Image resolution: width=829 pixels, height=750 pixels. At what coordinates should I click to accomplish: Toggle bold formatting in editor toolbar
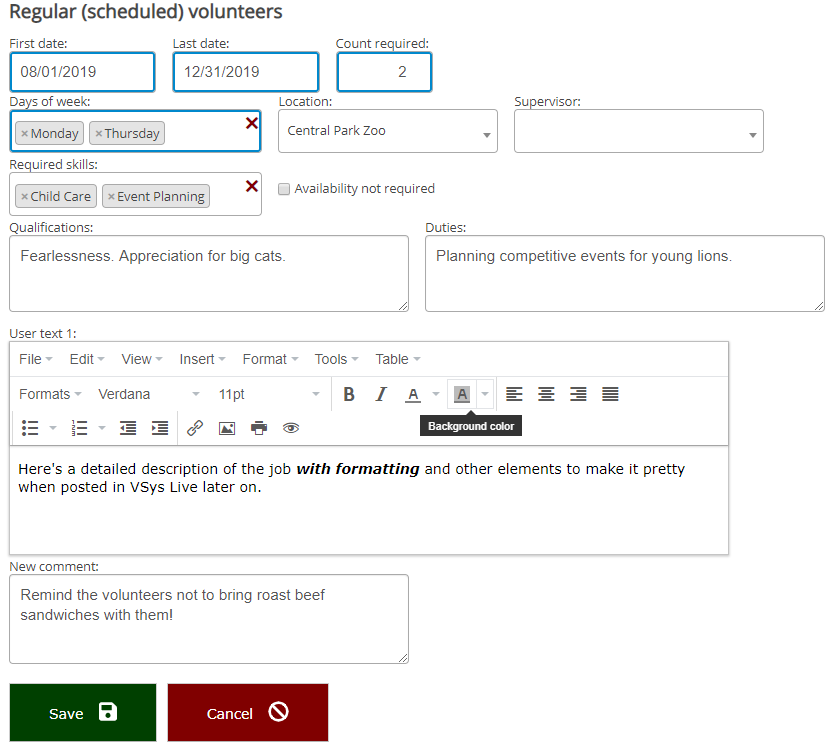point(349,394)
